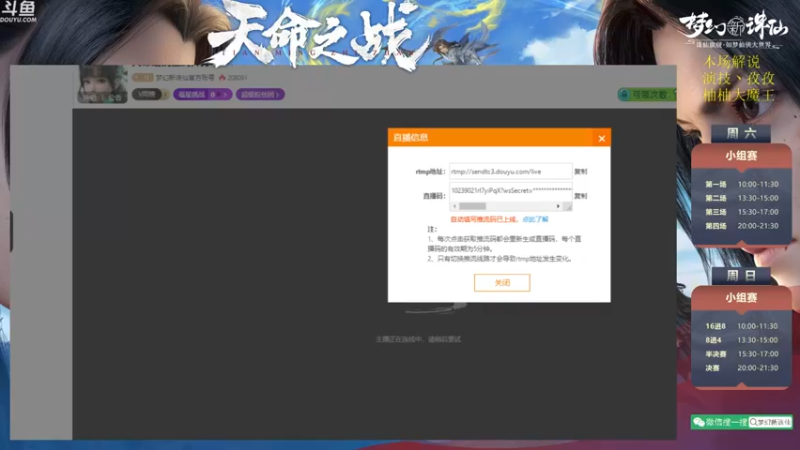Open the 福星挑战 purple pill

click(203, 94)
